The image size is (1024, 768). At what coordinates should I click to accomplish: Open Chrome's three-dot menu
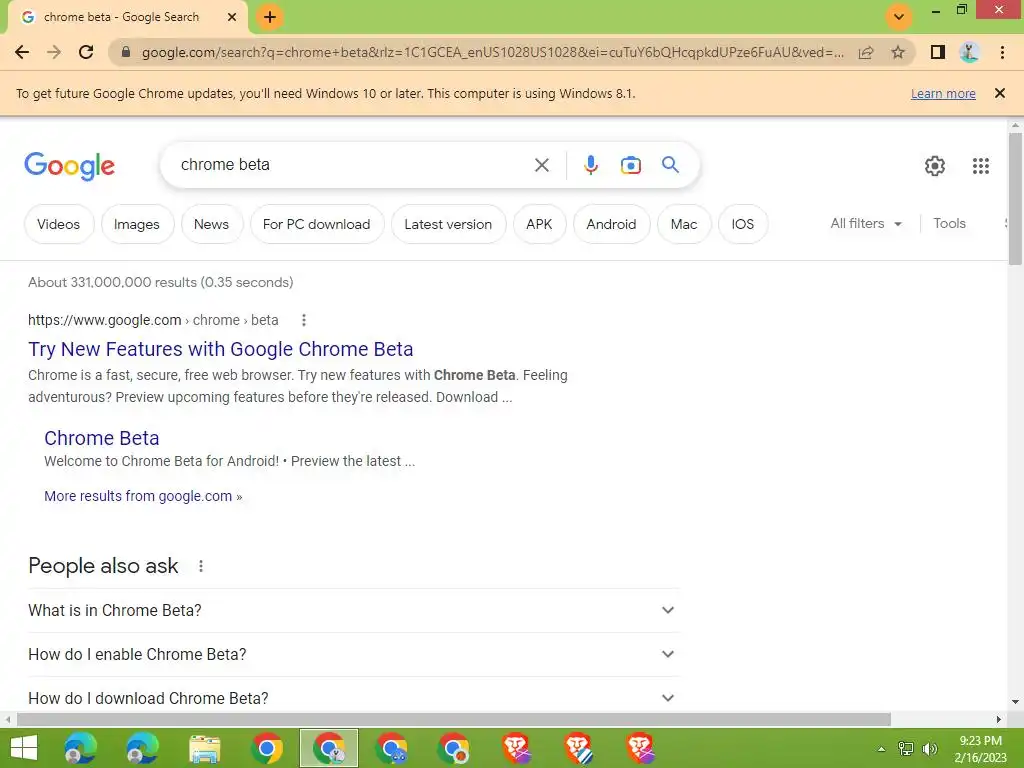(1002, 52)
